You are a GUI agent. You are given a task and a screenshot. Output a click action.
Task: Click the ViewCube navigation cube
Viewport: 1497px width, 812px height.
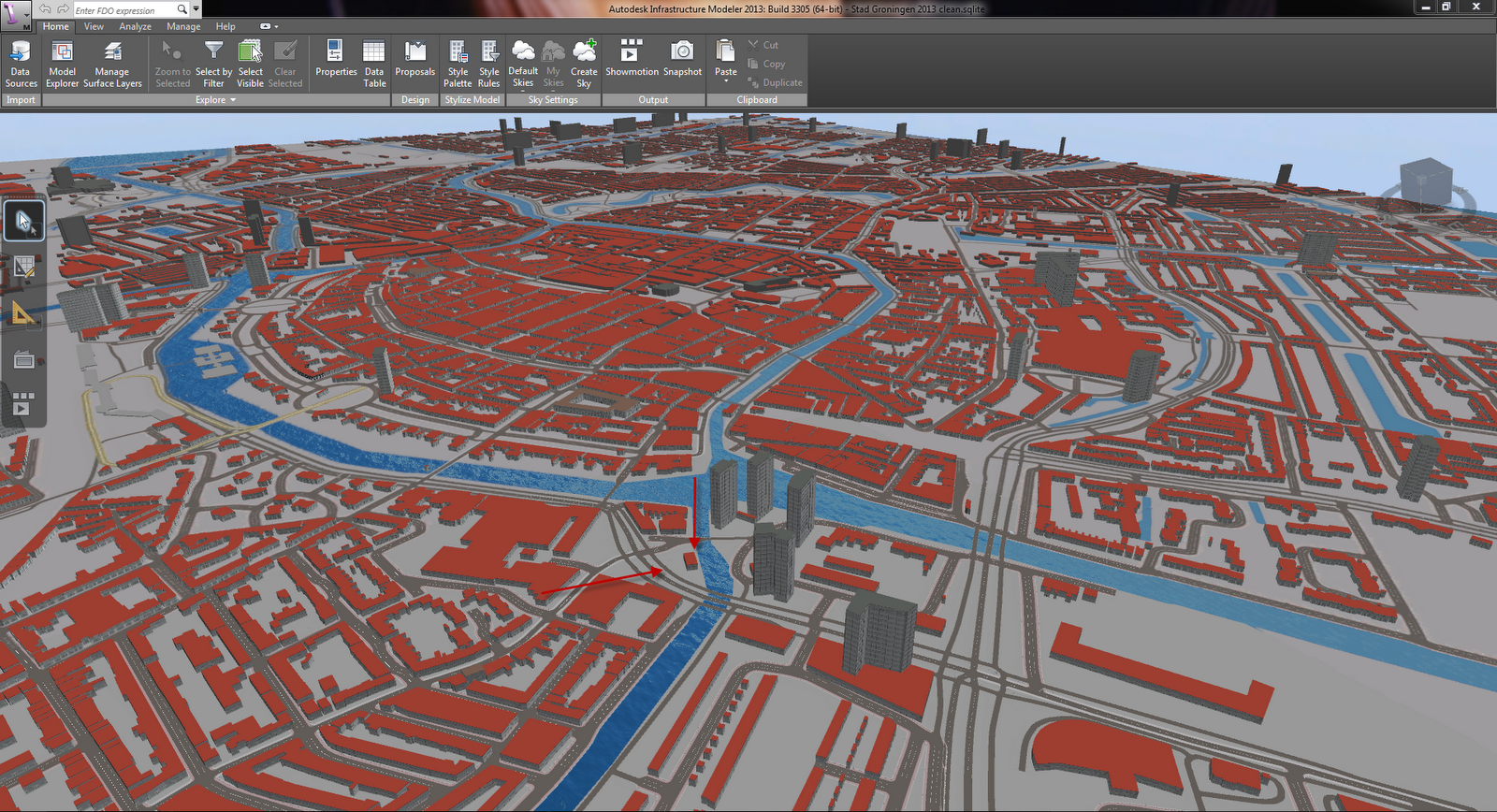coord(1426,181)
